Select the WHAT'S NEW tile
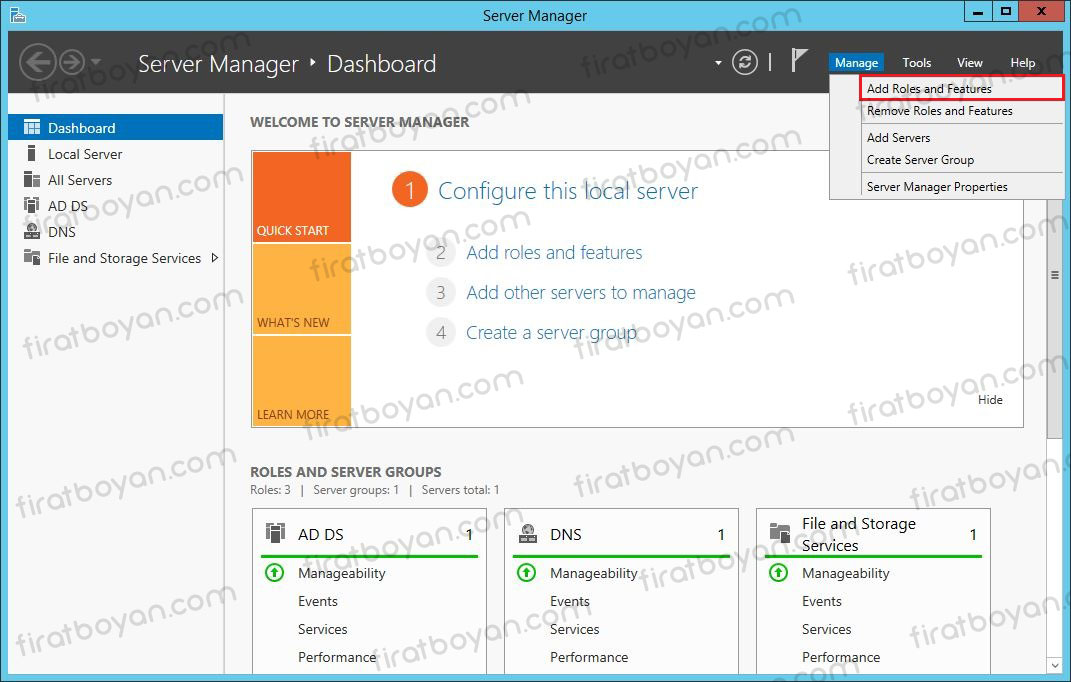This screenshot has height=682, width=1071. tap(302, 289)
